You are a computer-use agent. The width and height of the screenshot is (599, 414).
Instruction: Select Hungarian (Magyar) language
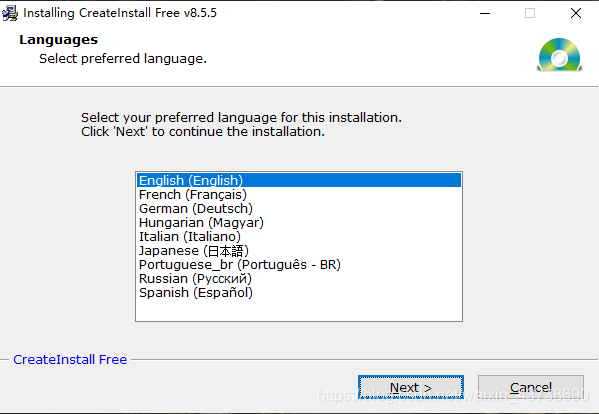(299, 223)
